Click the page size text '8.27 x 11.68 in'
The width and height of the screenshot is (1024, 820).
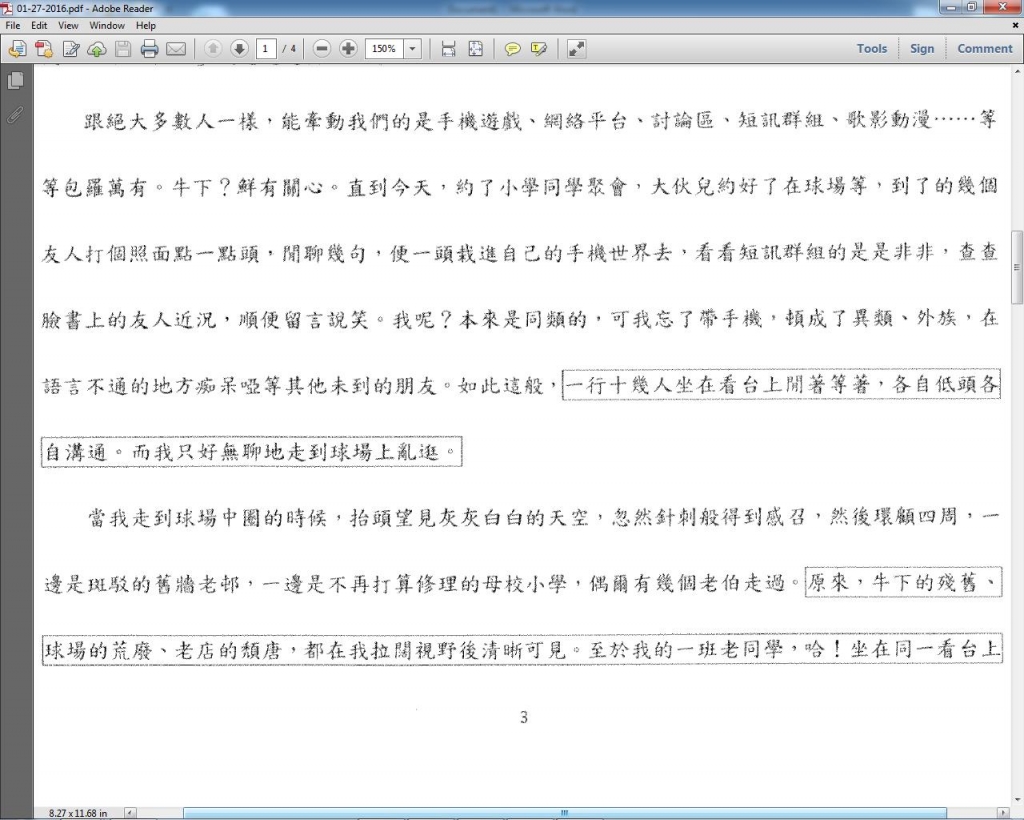78,813
